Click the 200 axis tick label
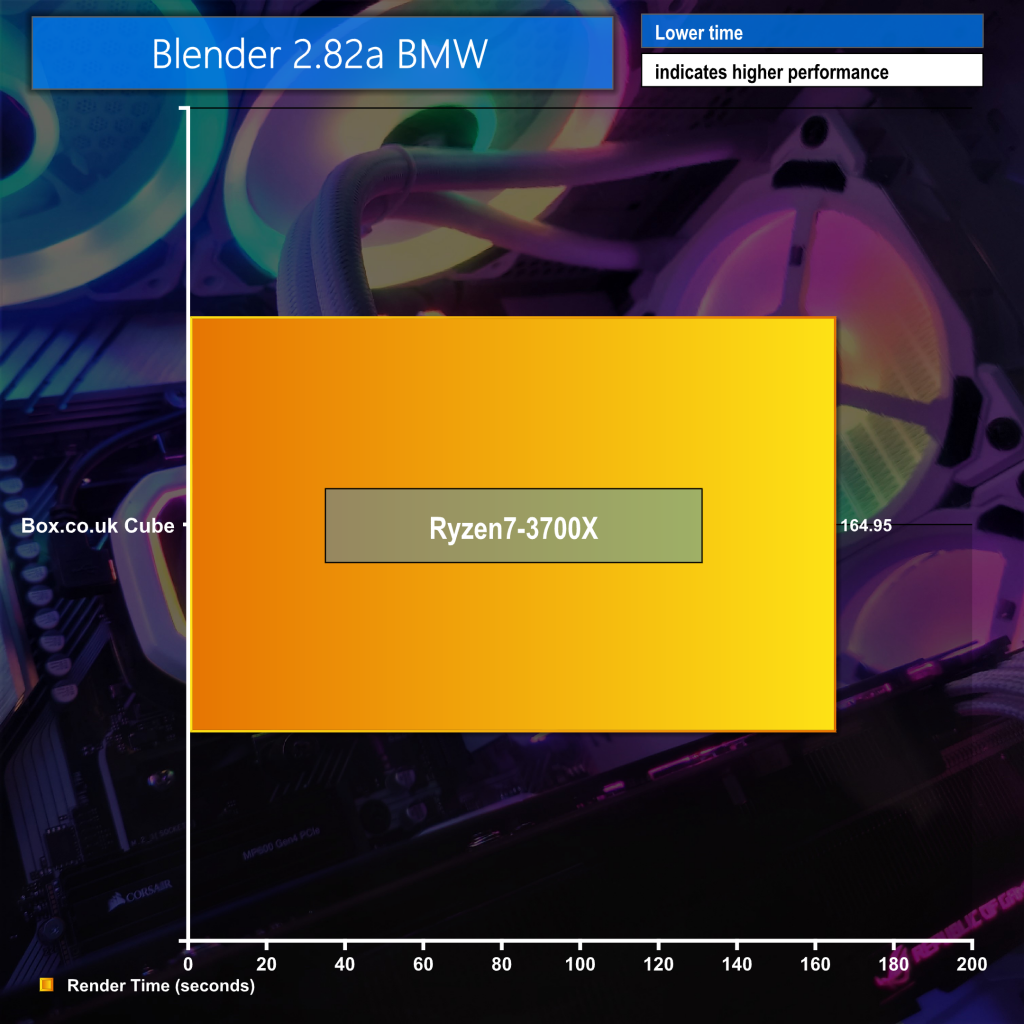 tap(972, 964)
